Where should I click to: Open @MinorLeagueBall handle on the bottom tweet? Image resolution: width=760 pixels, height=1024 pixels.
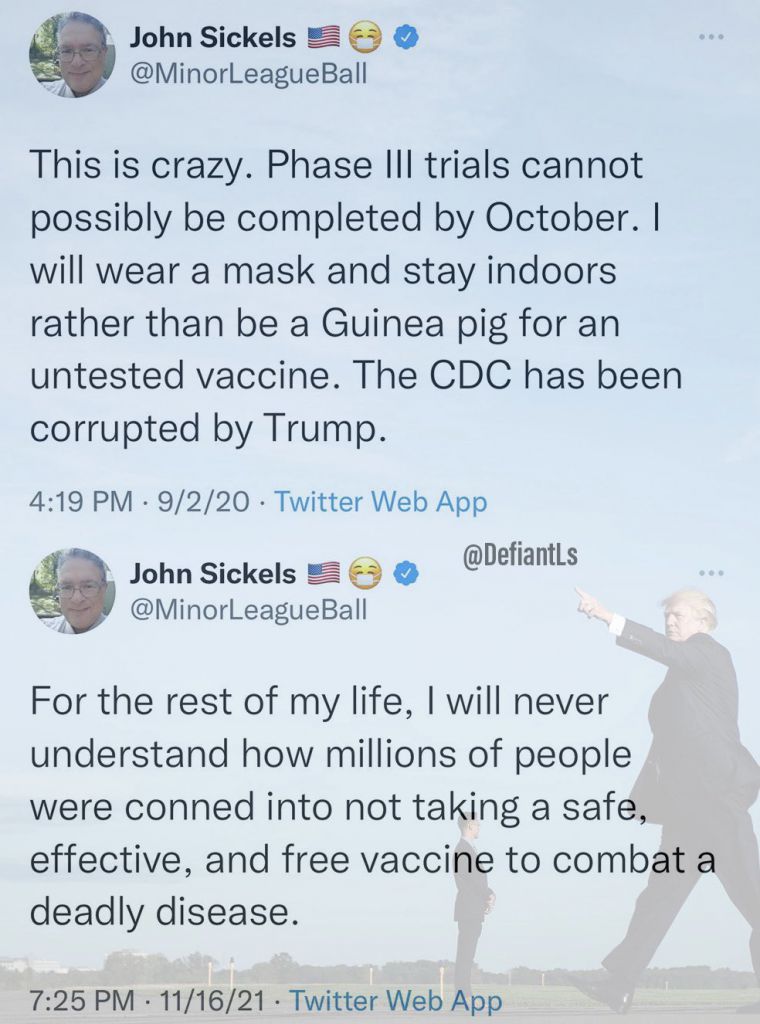(249, 609)
